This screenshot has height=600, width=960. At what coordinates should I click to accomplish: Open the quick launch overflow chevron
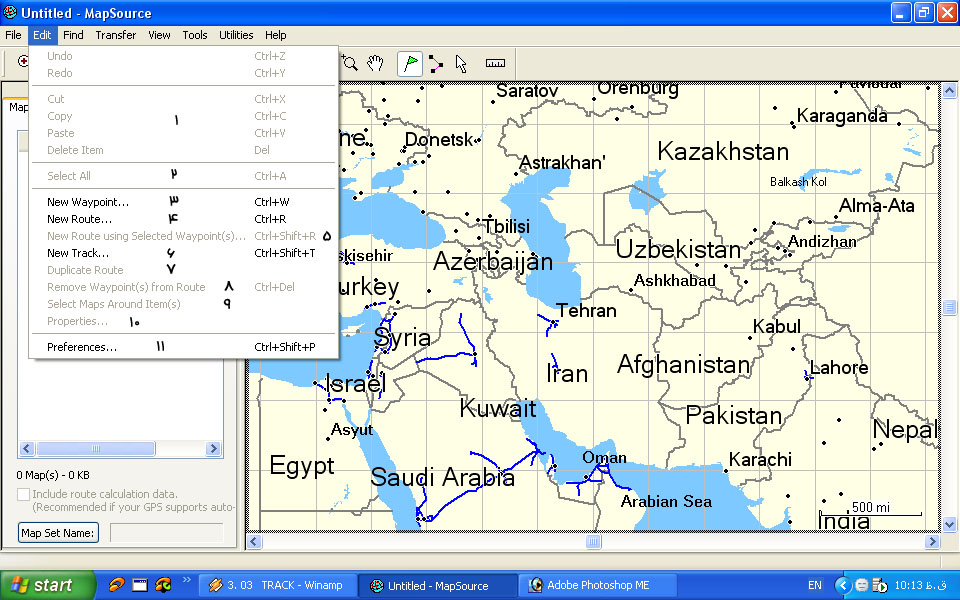pyautogui.click(x=187, y=579)
